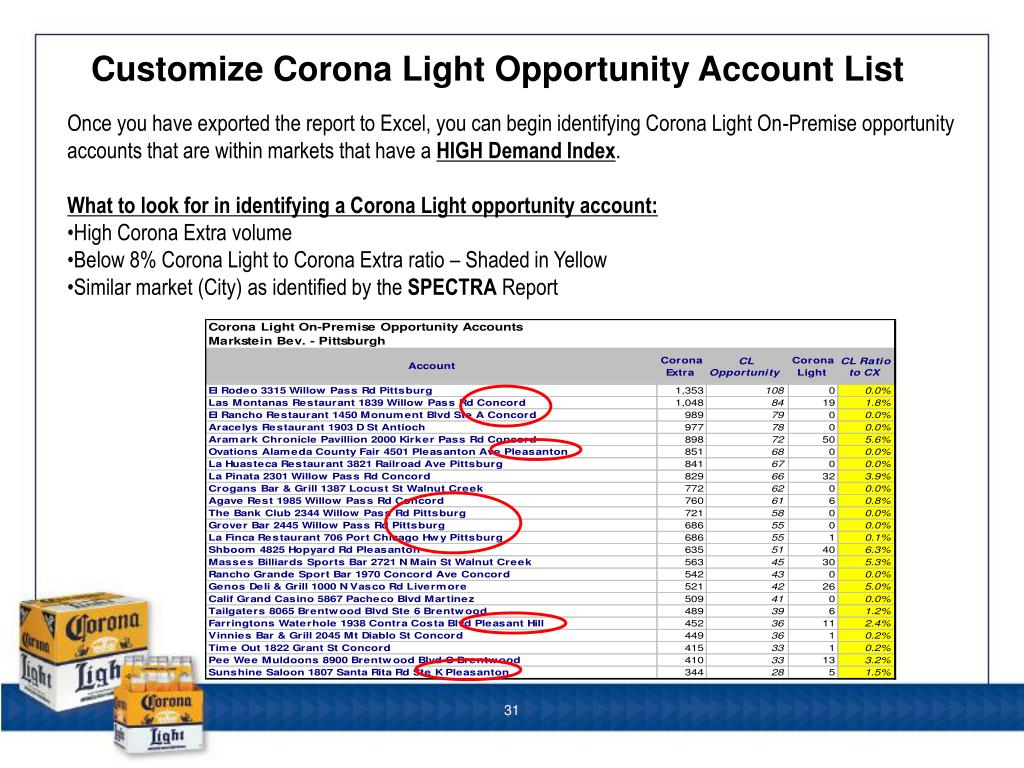Screen dimensions: 1024x768
Task: Click 'Vinnies Bar & Grill' account
Action: 336,635
